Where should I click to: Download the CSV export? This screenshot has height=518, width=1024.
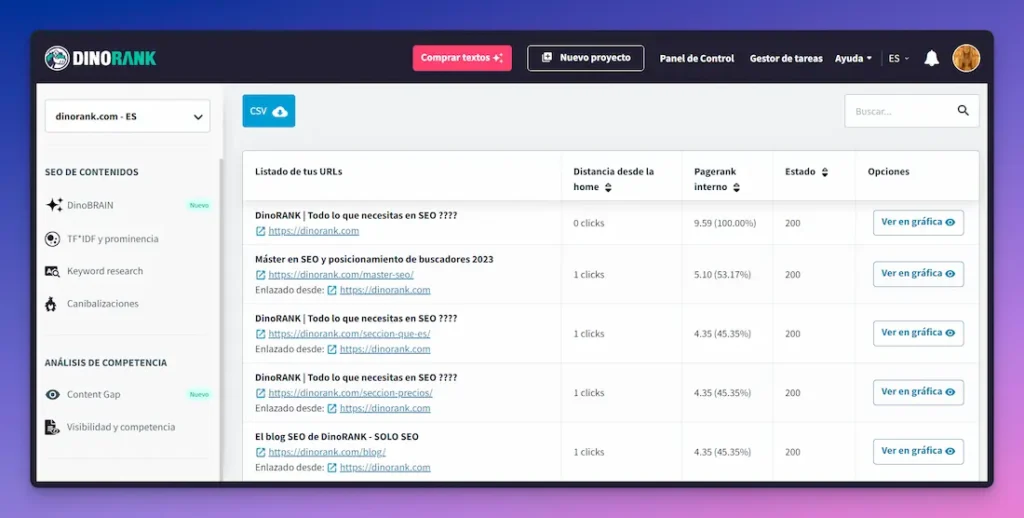pyautogui.click(x=268, y=111)
